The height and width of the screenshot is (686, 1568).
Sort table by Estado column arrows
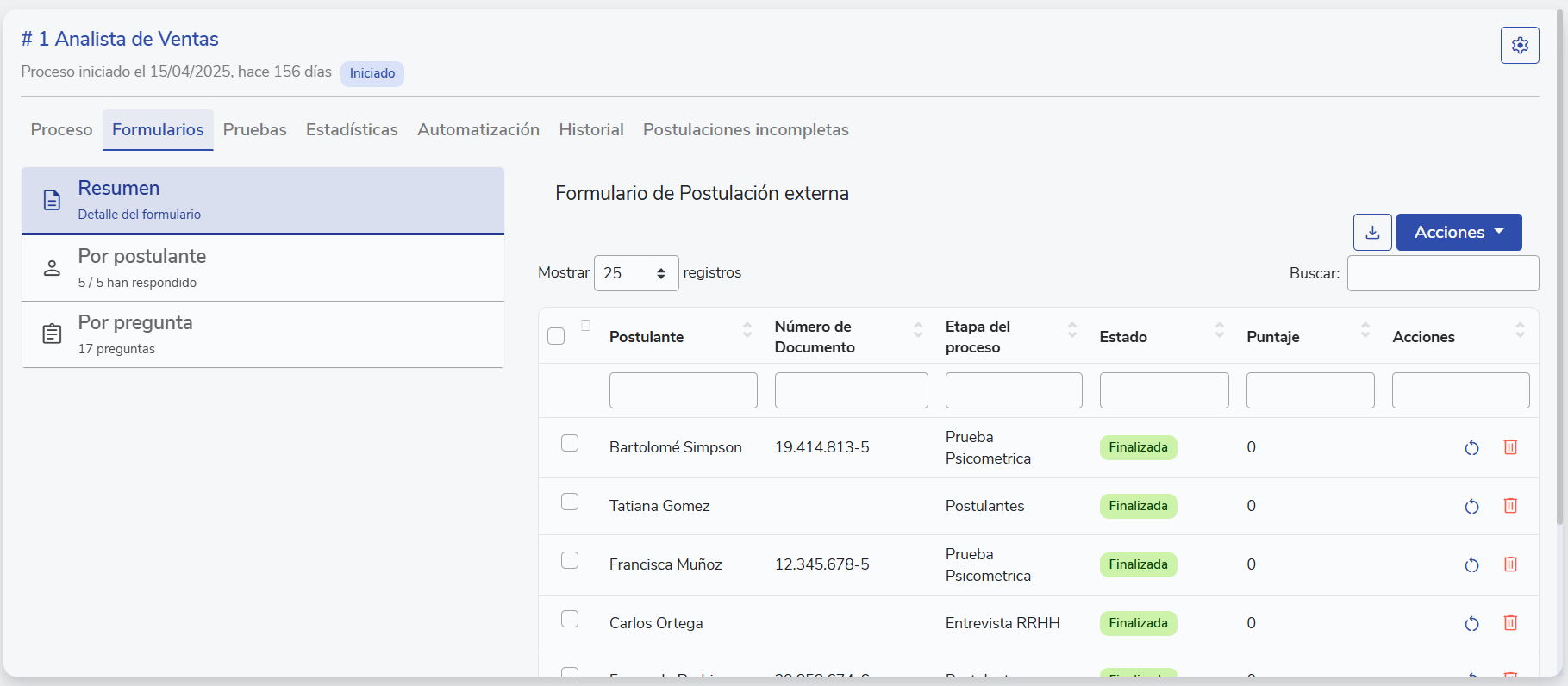[1219, 330]
